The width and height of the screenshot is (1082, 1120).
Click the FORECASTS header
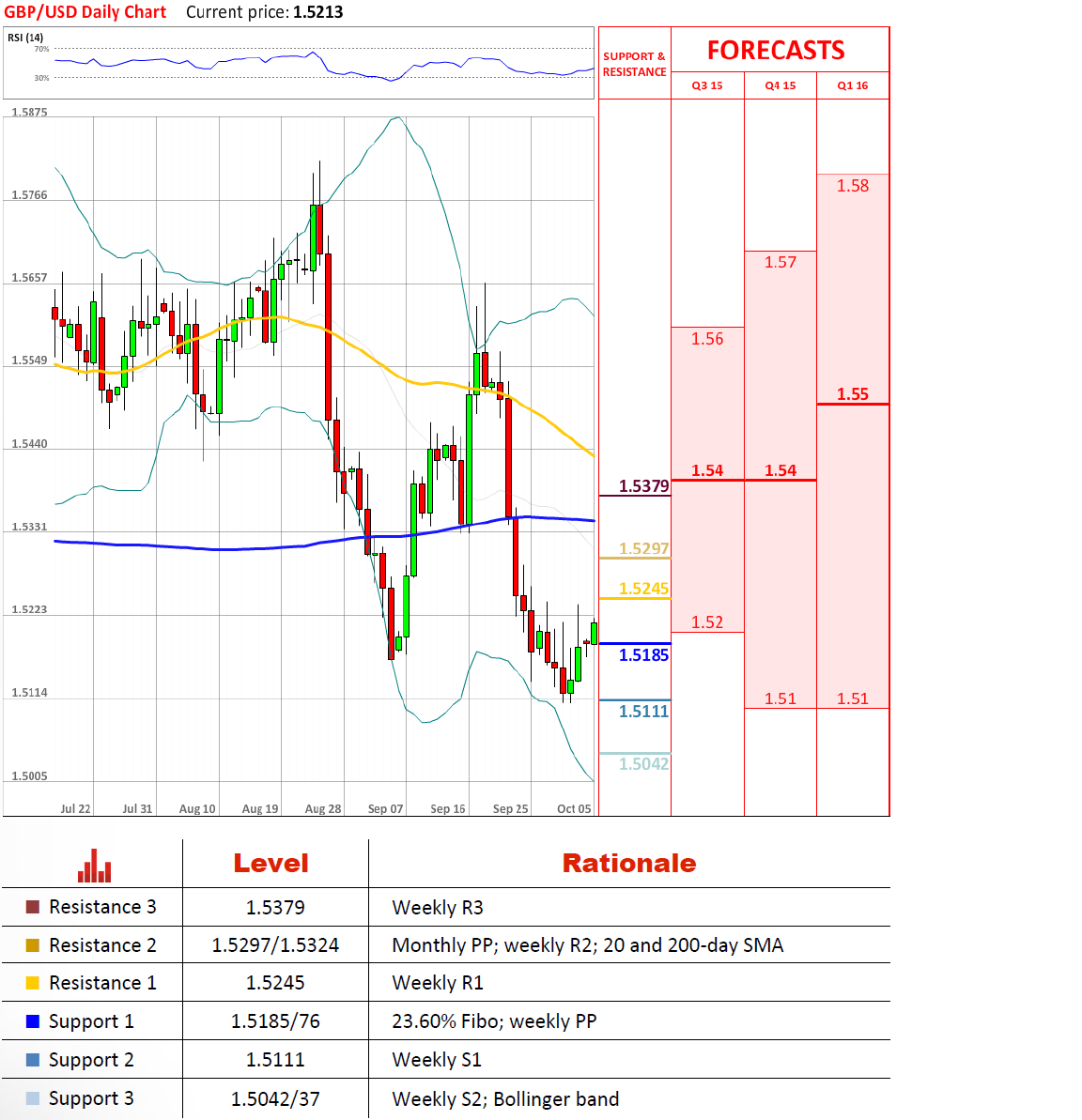(x=776, y=50)
